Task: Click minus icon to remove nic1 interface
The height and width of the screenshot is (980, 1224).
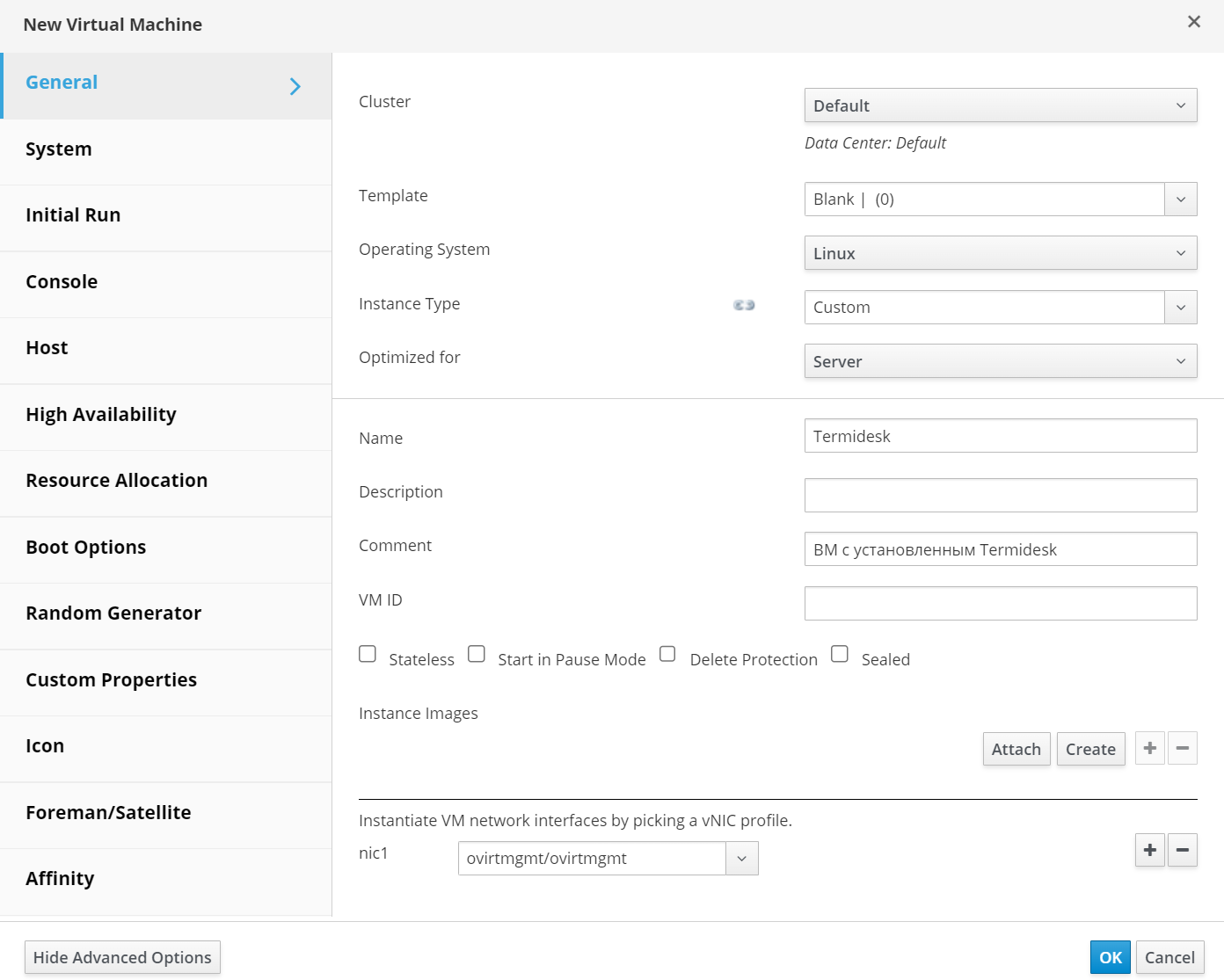Action: [x=1182, y=850]
